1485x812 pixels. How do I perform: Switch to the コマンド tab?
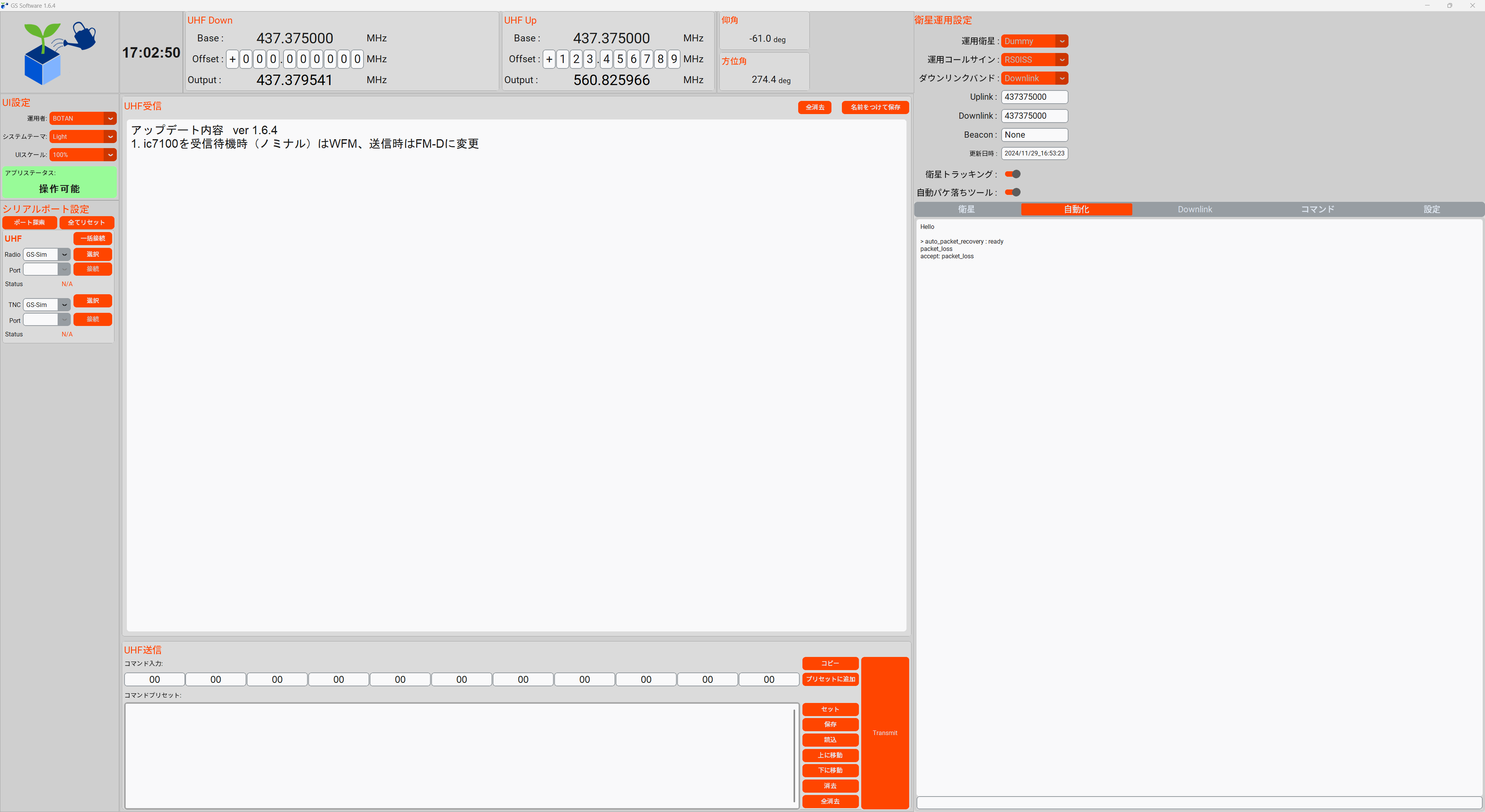(1317, 210)
